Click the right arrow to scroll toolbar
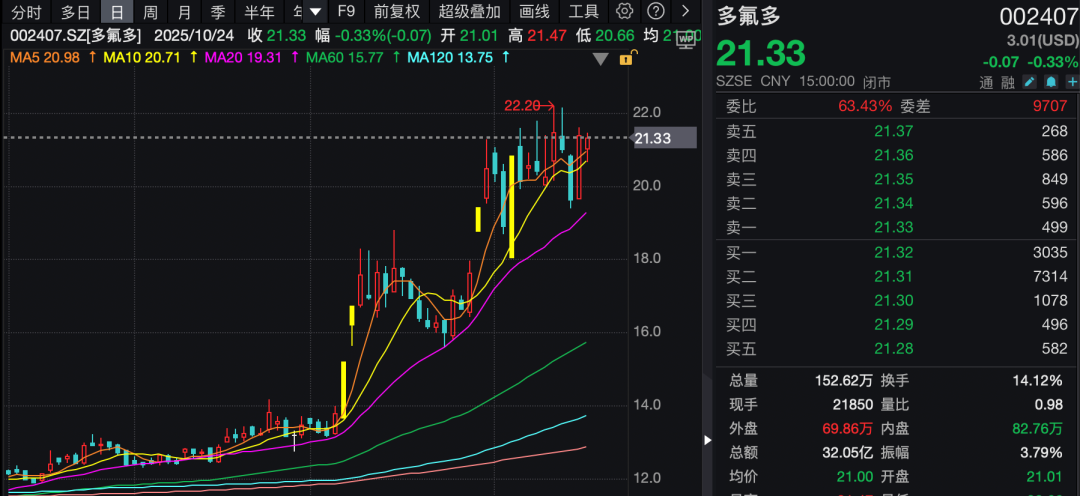This screenshot has width=1080, height=496. tap(684, 12)
